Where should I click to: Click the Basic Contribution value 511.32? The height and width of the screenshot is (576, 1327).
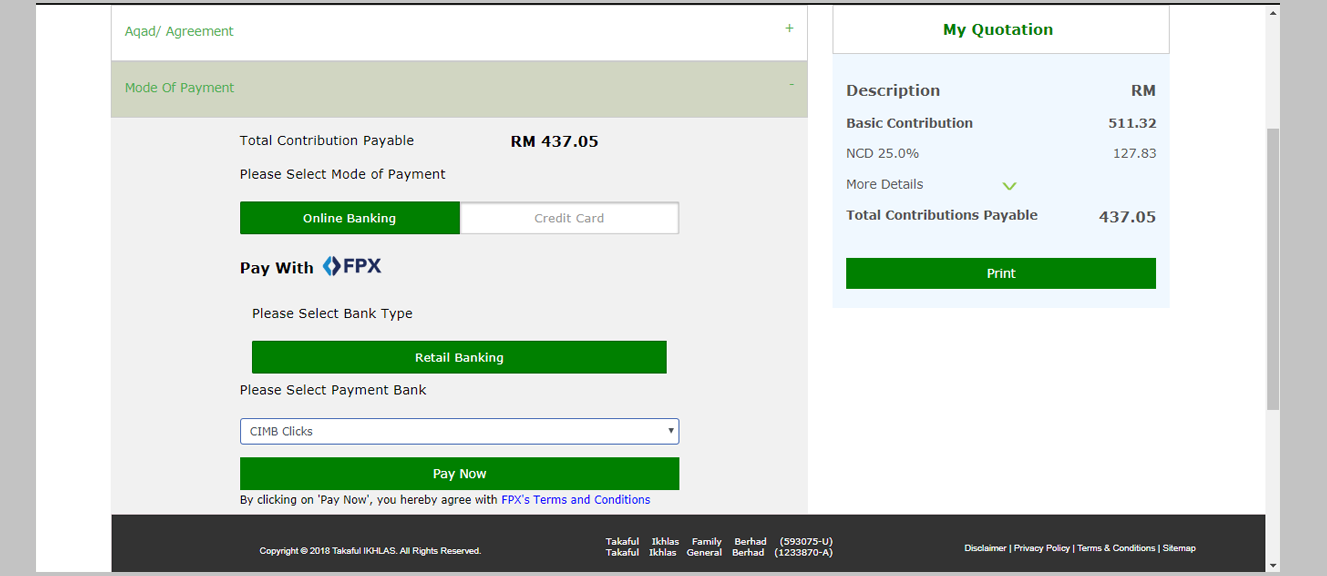coord(1132,123)
